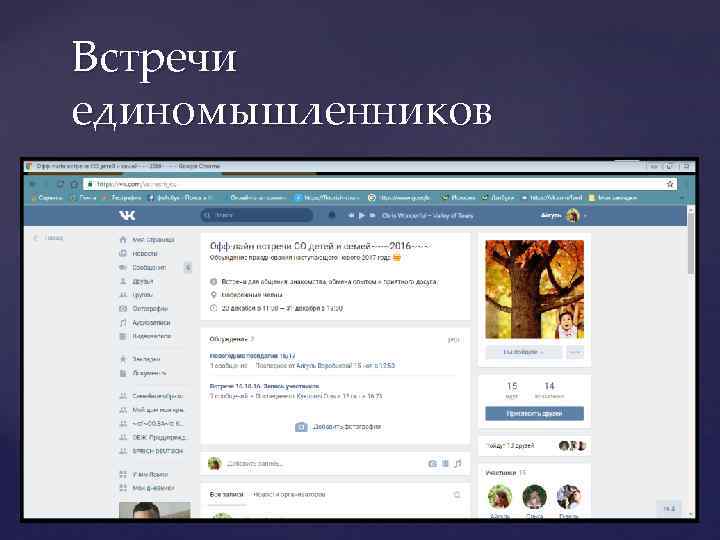Skip to previous audio track
Image resolution: width=720 pixels, height=540 pixels.
[351, 215]
